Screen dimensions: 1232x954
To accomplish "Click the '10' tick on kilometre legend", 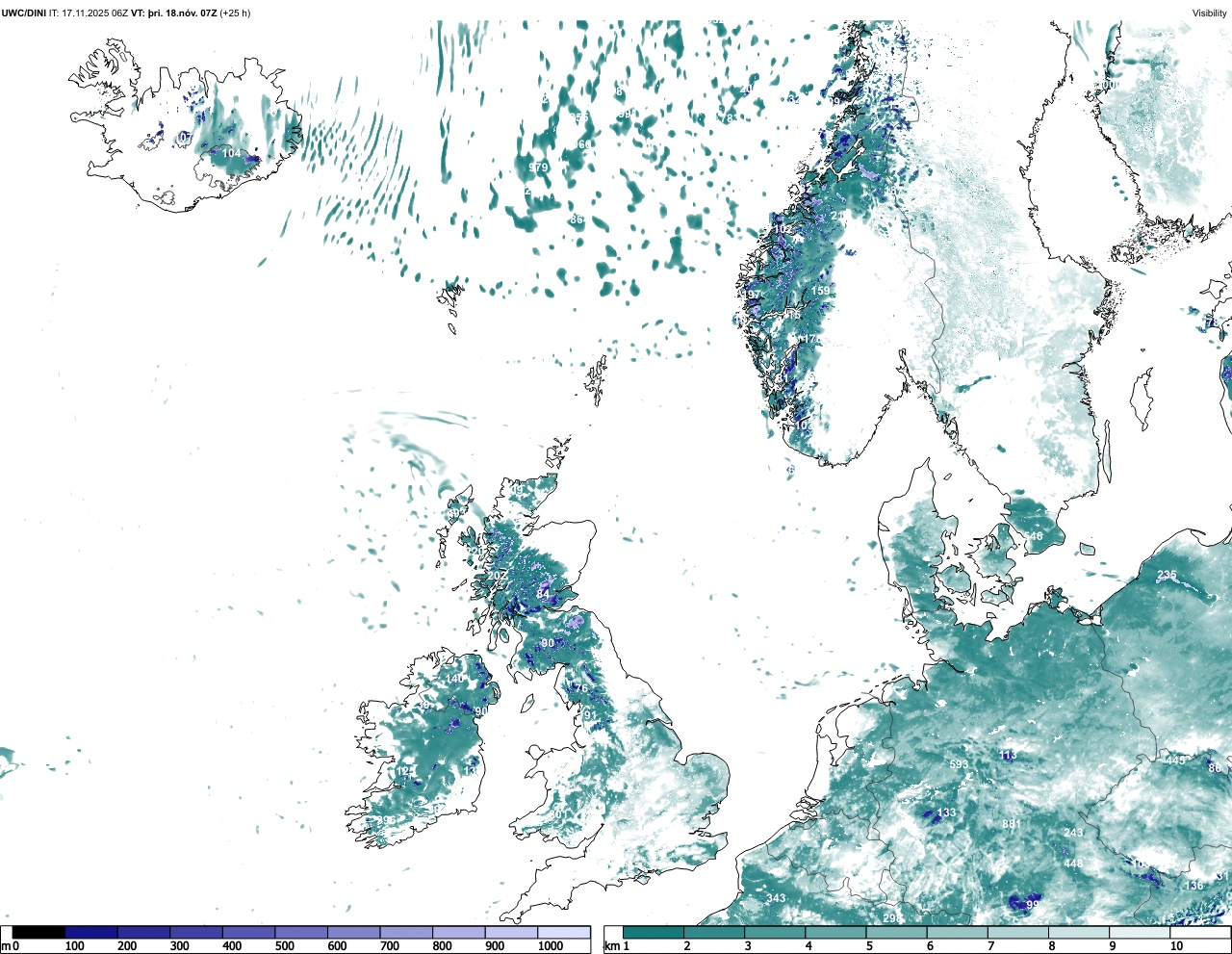I will pyautogui.click(x=1176, y=946).
